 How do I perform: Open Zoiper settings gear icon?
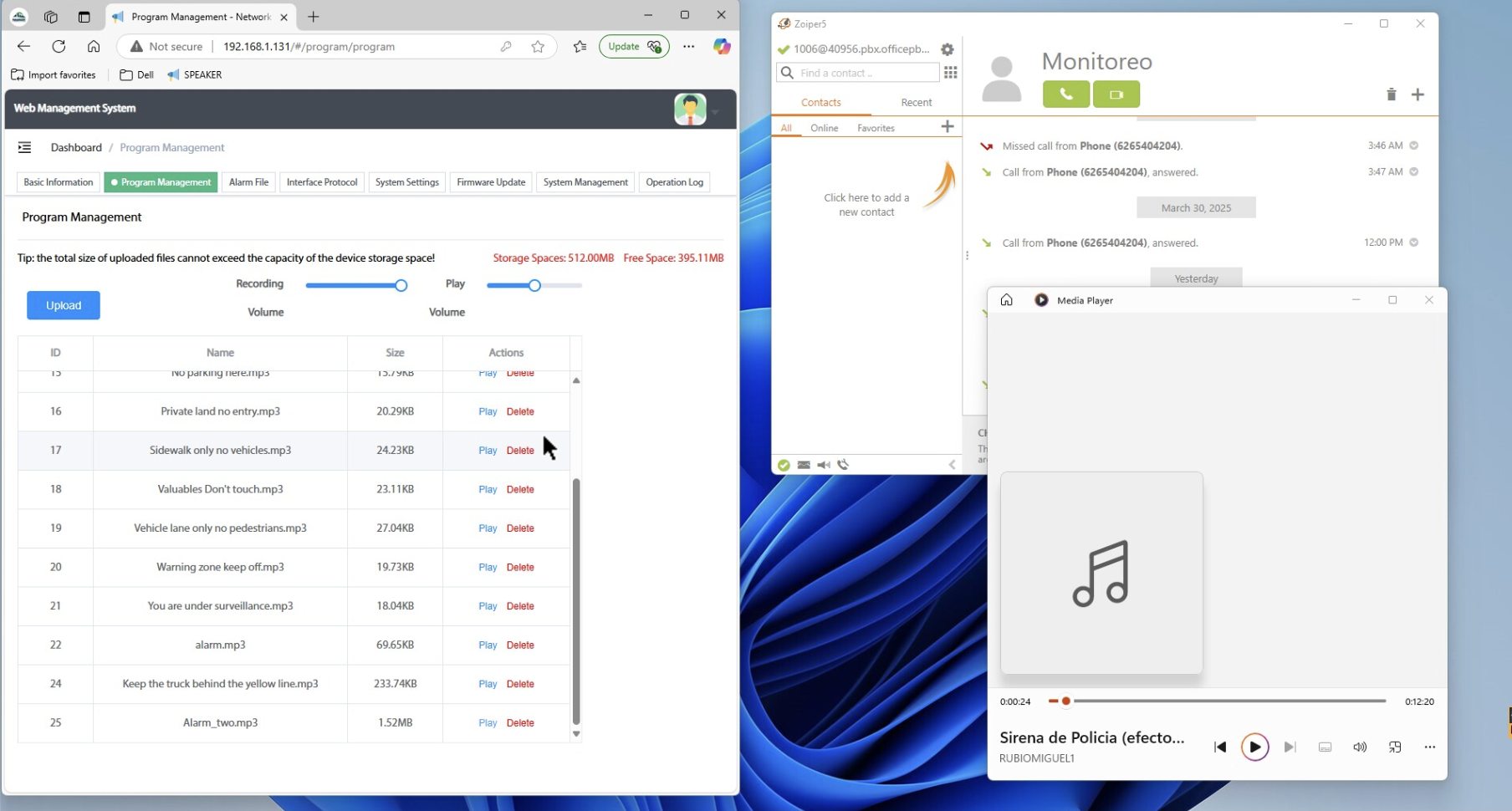pos(947,49)
